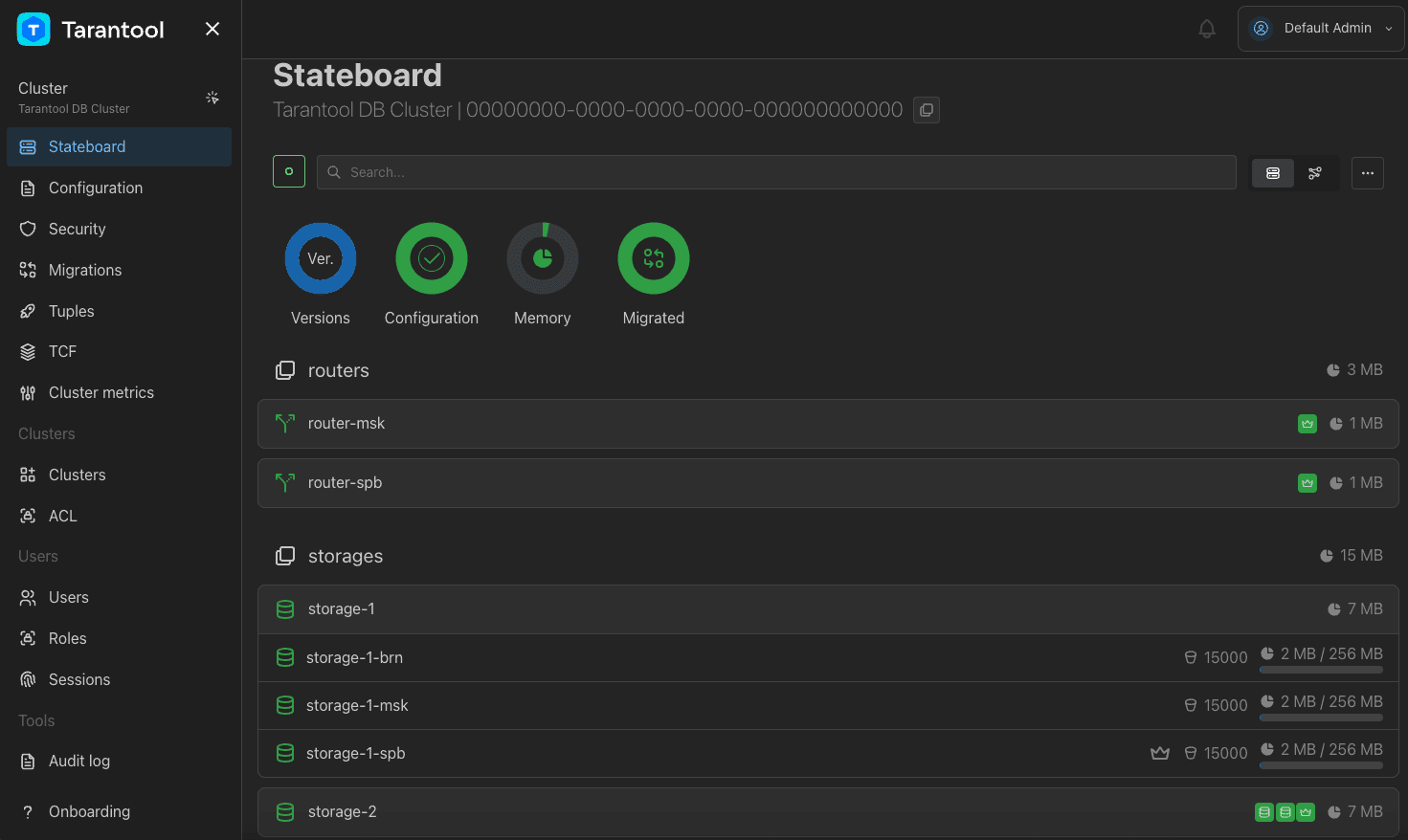Screen dimensions: 1408x840
Task: Go to the Security page
Action: (119, 229)
